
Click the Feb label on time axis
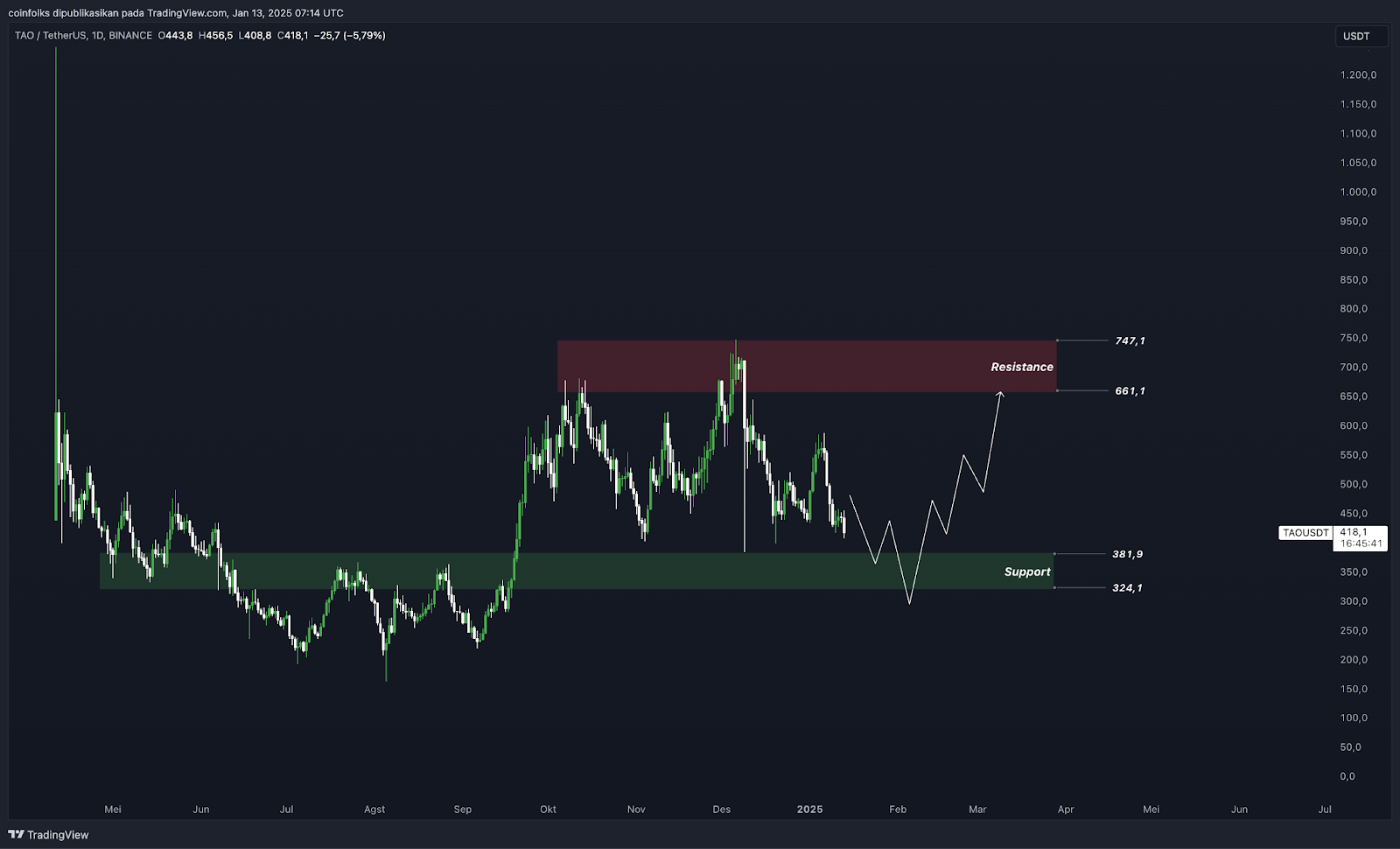[898, 810]
